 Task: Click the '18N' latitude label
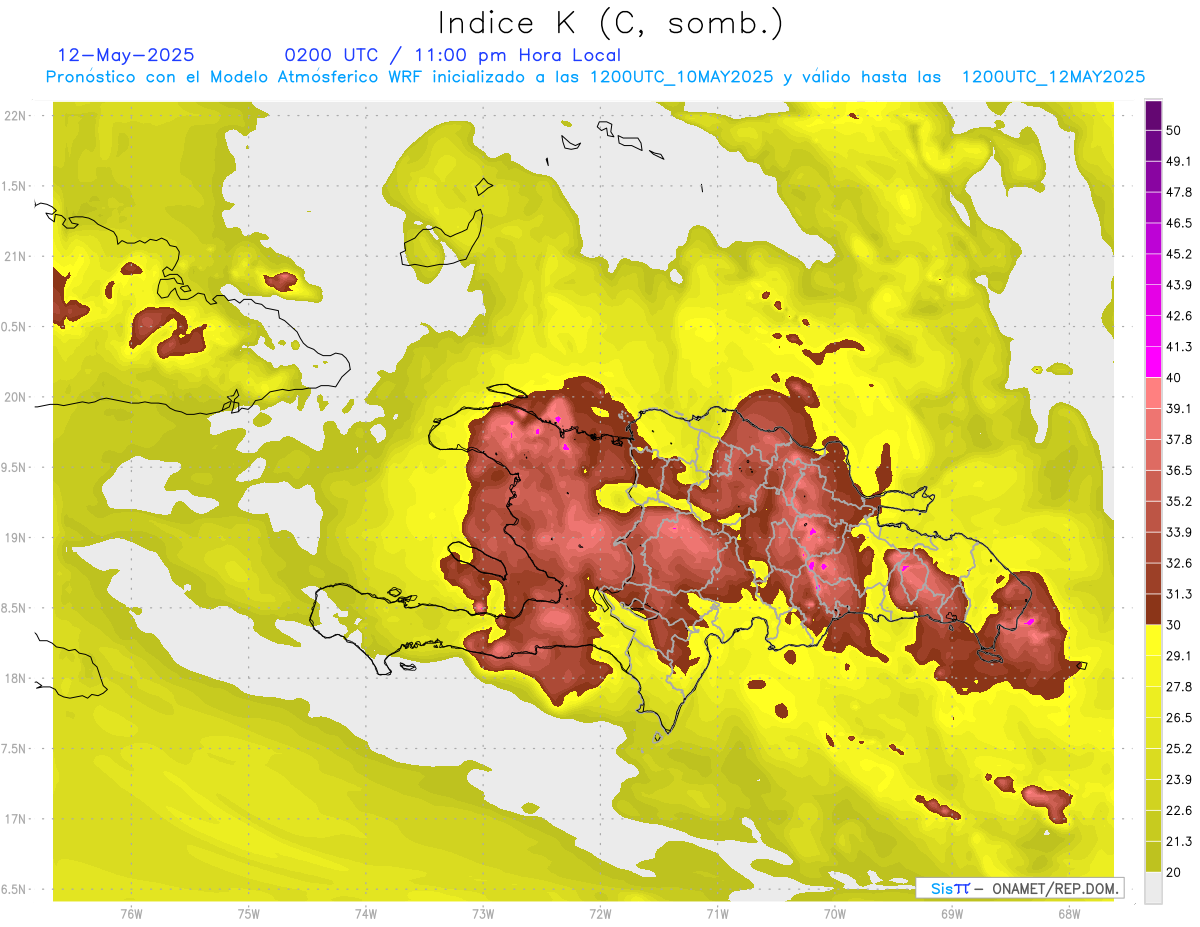[x=17, y=679]
